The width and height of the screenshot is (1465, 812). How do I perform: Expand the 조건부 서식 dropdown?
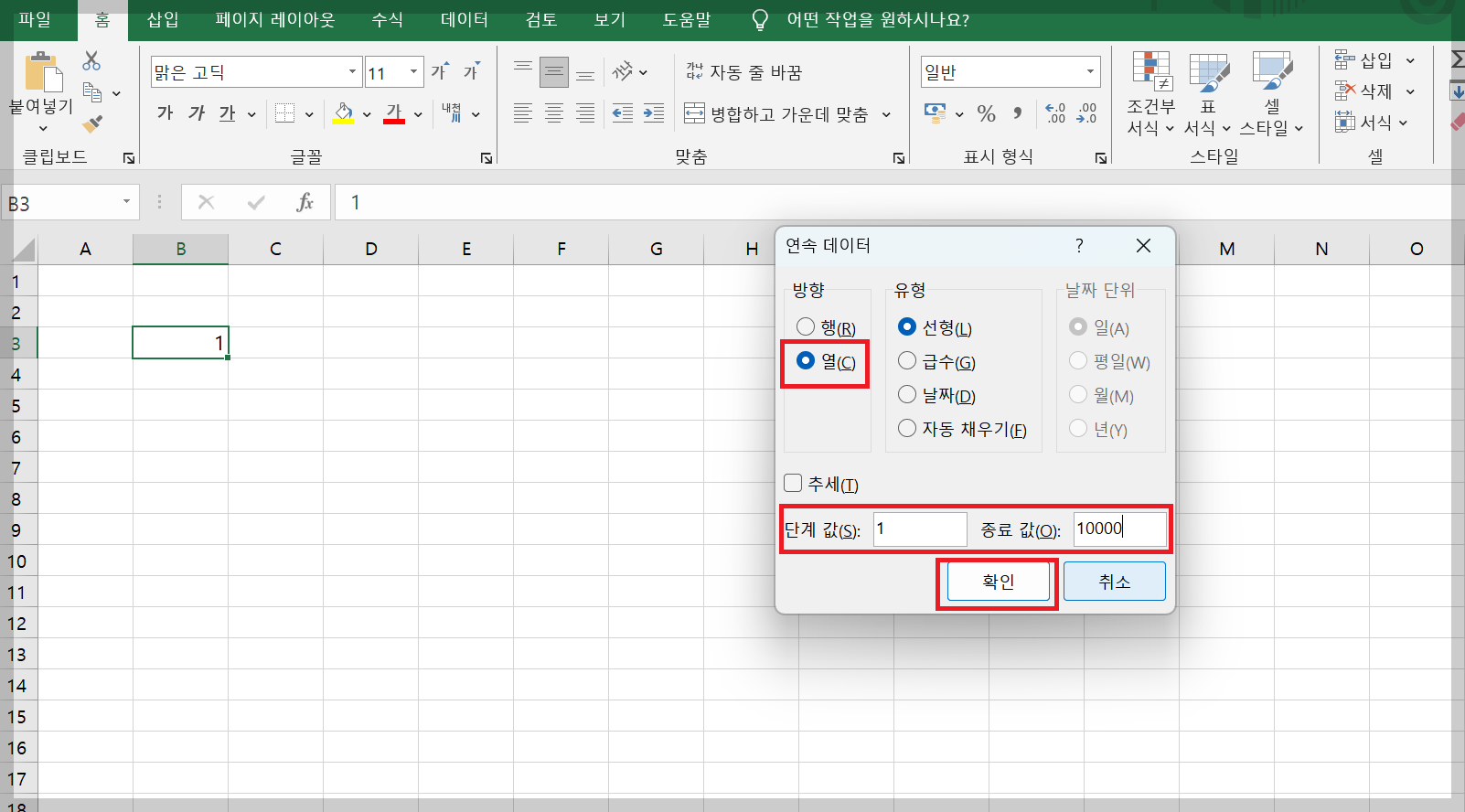(x=1150, y=93)
